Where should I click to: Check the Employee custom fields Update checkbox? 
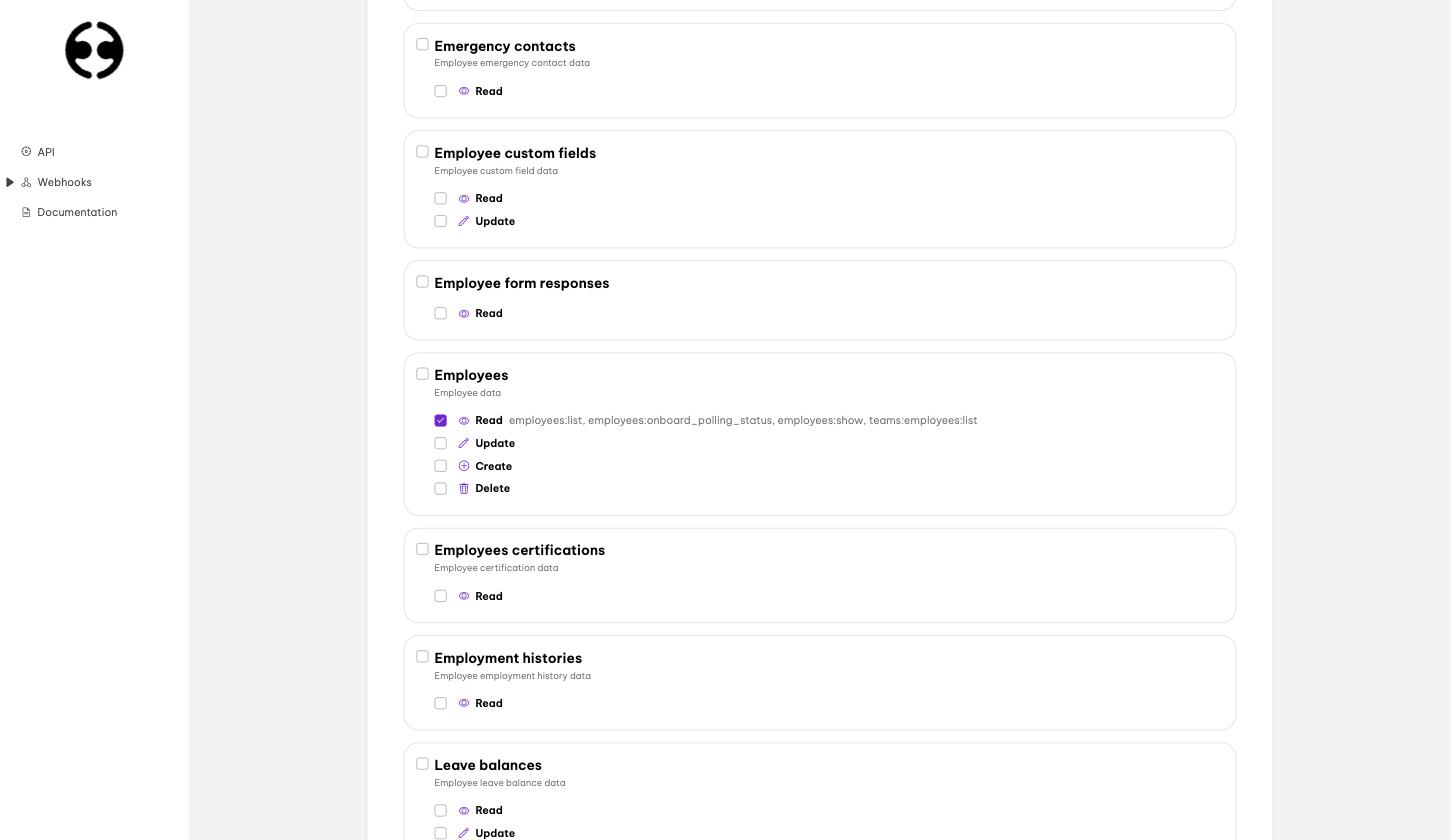[x=440, y=221]
